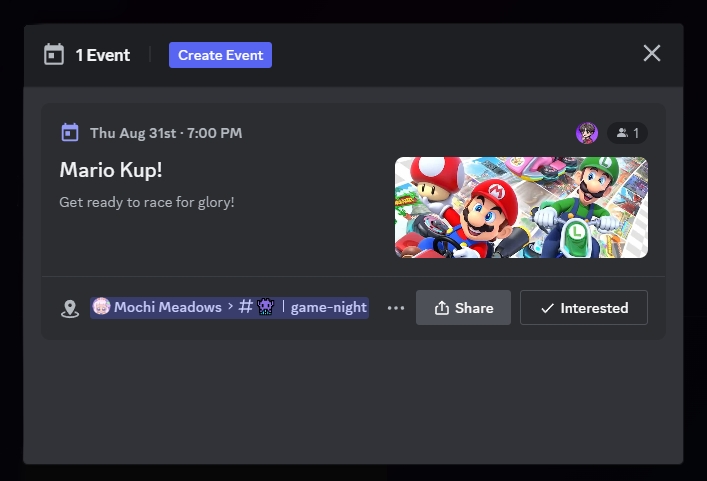Click the upload arrow icon in Share
The image size is (707, 481).
tap(441, 308)
